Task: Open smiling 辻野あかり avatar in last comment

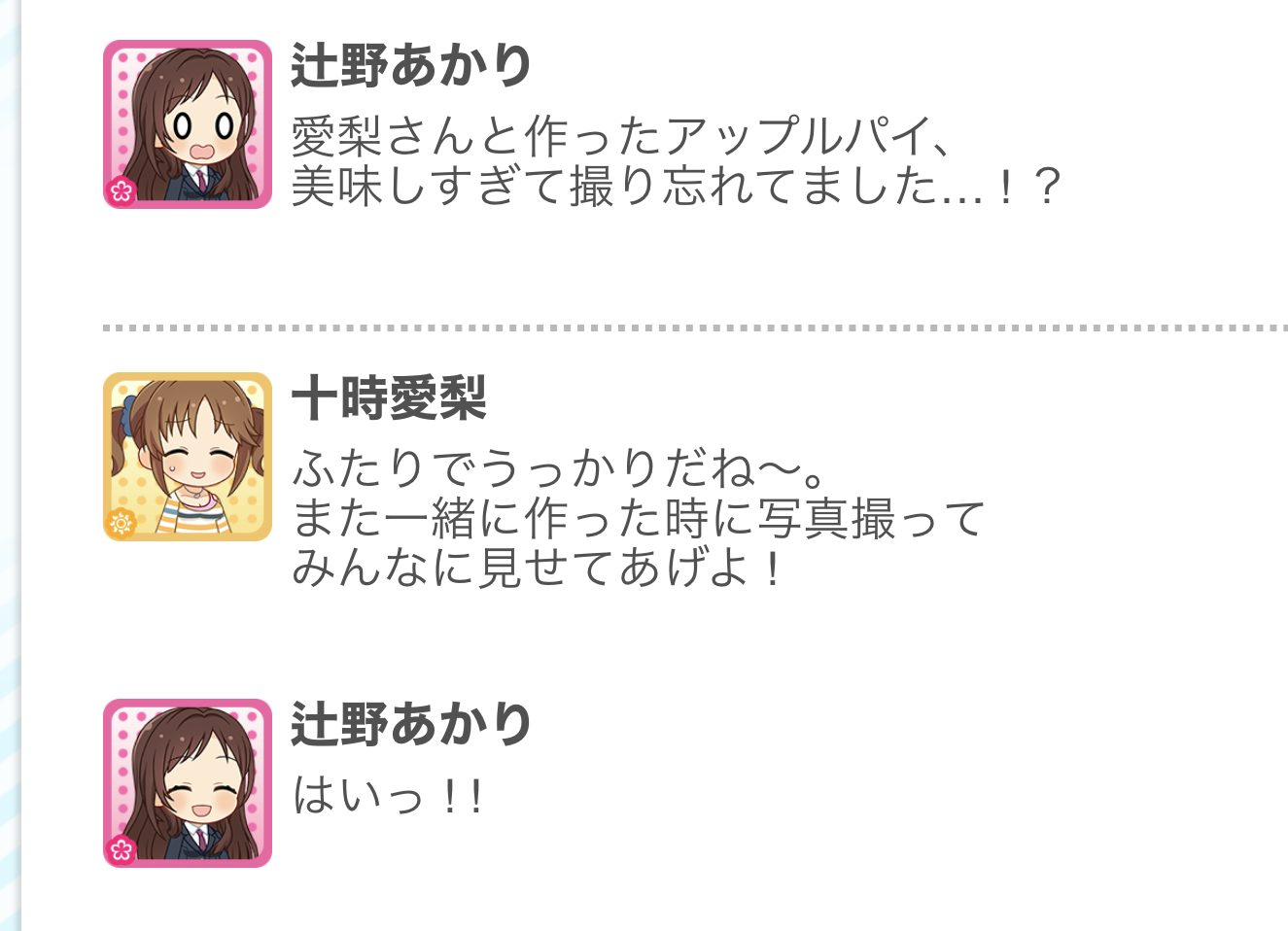Action: pyautogui.click(x=188, y=783)
